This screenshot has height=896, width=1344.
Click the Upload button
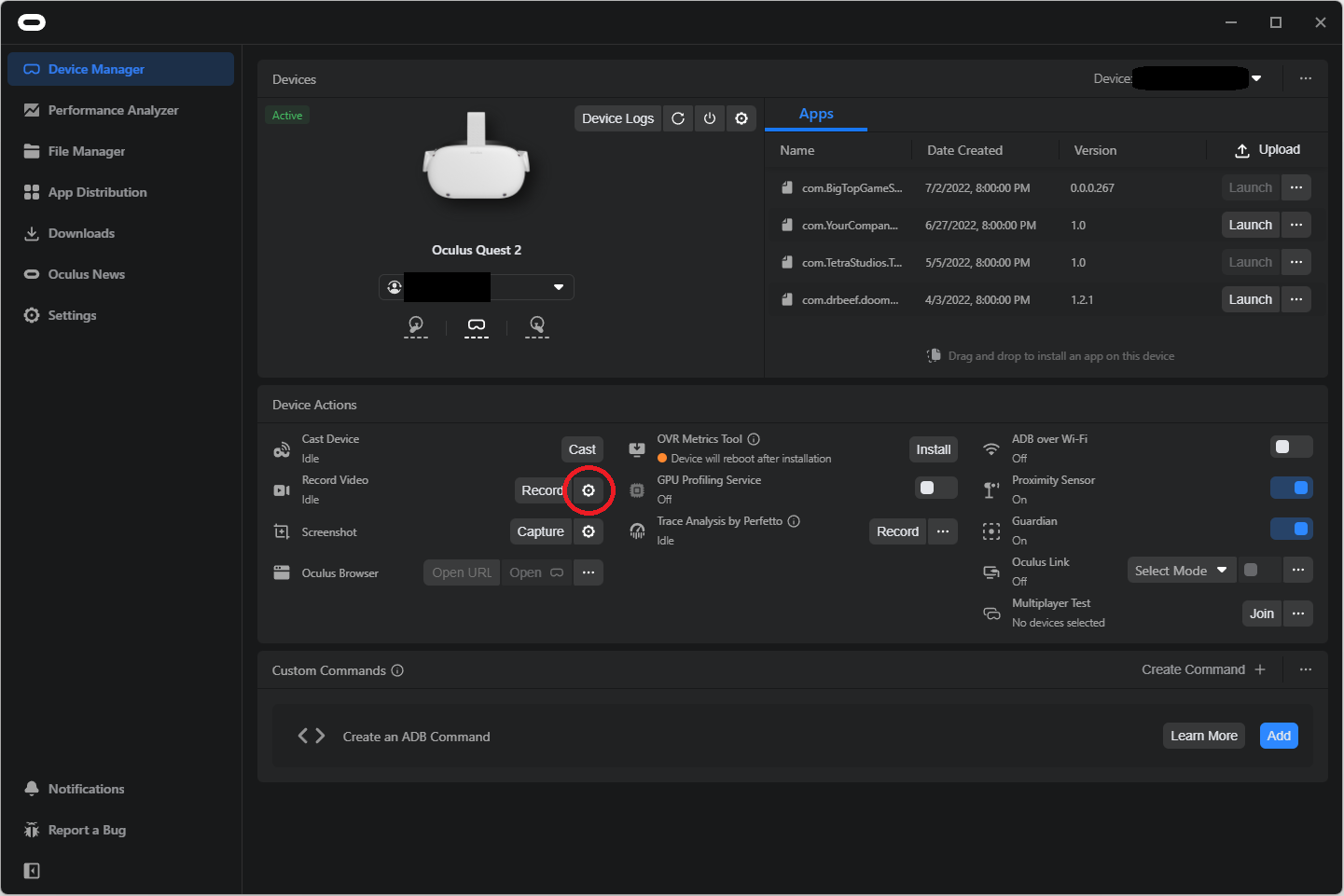pos(1268,150)
